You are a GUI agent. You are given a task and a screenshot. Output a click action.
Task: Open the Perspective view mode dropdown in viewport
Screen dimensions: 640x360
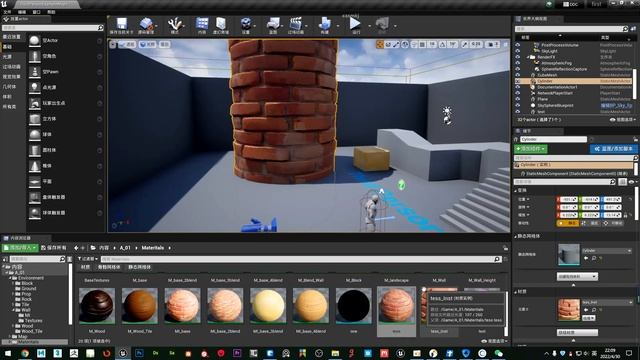point(127,44)
